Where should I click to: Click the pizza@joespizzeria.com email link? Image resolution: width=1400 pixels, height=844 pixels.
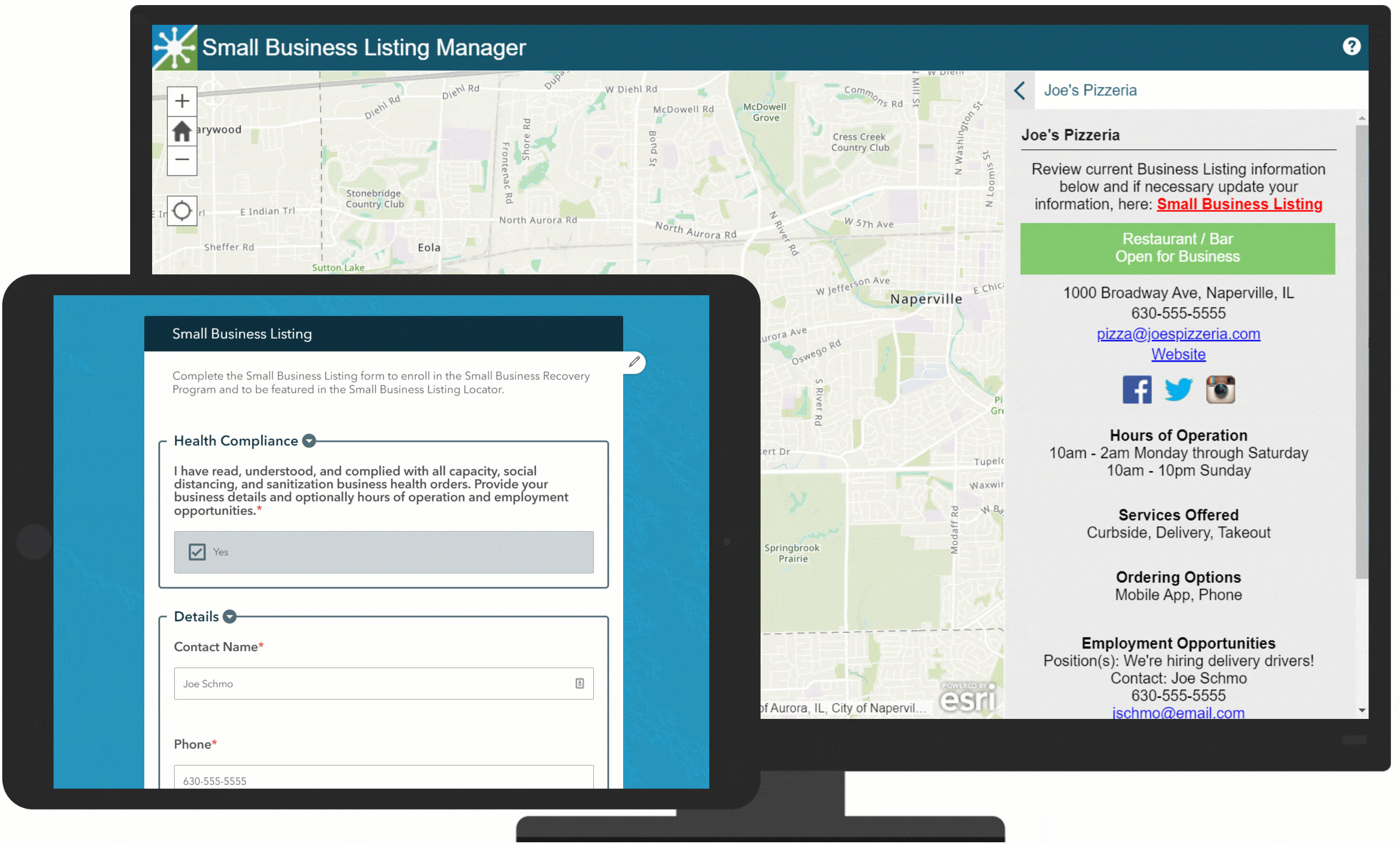pyautogui.click(x=1178, y=334)
